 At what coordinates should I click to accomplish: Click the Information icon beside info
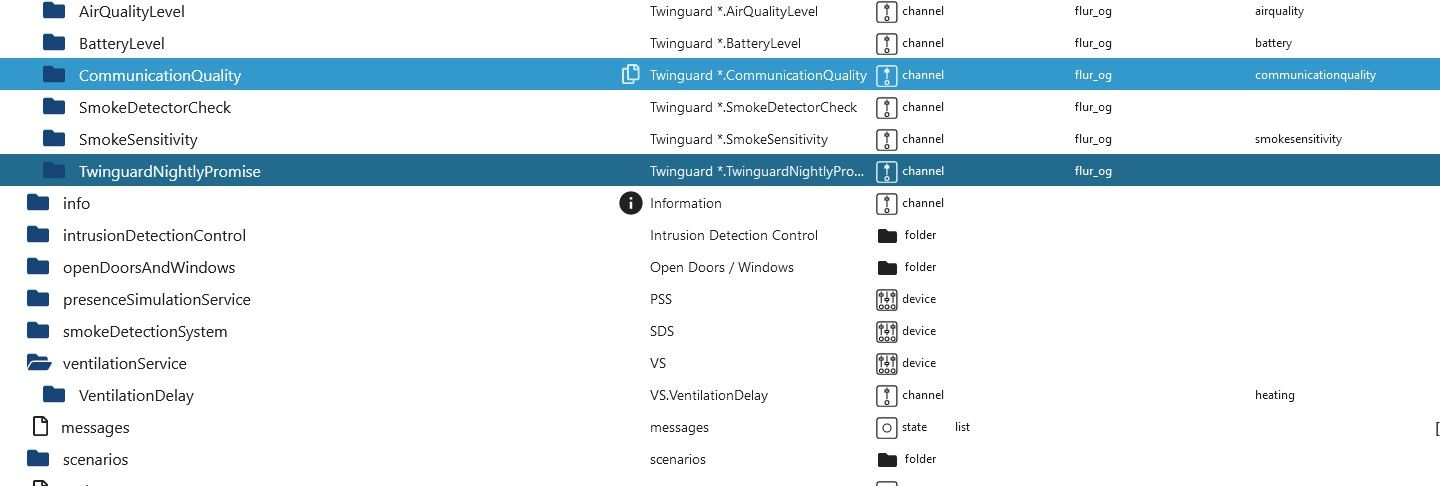[x=630, y=203]
